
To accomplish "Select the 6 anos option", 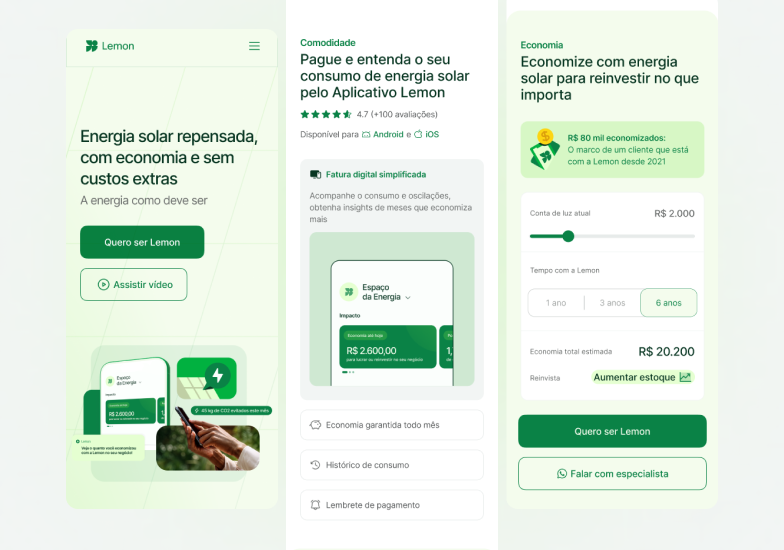I will click(668, 302).
